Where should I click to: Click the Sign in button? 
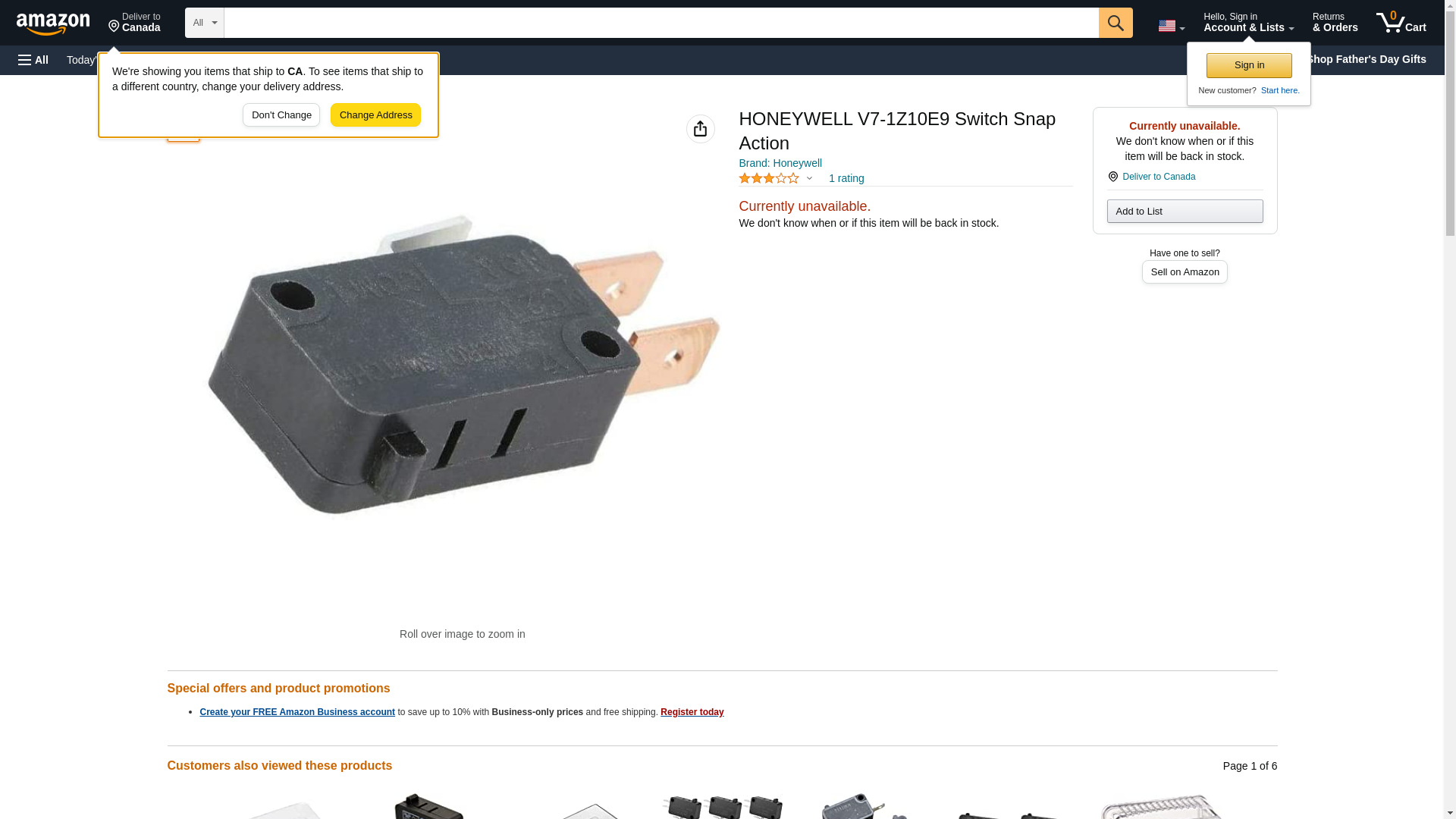coord(1249,65)
